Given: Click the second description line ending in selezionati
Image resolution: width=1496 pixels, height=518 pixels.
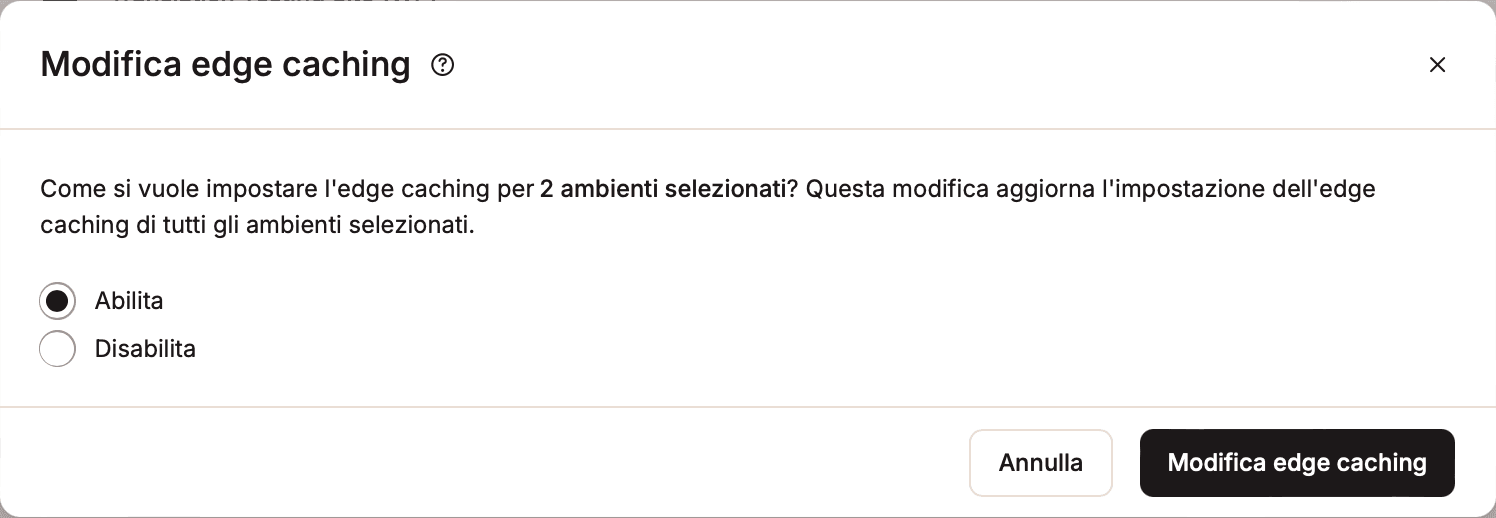Looking at the screenshot, I should (257, 225).
